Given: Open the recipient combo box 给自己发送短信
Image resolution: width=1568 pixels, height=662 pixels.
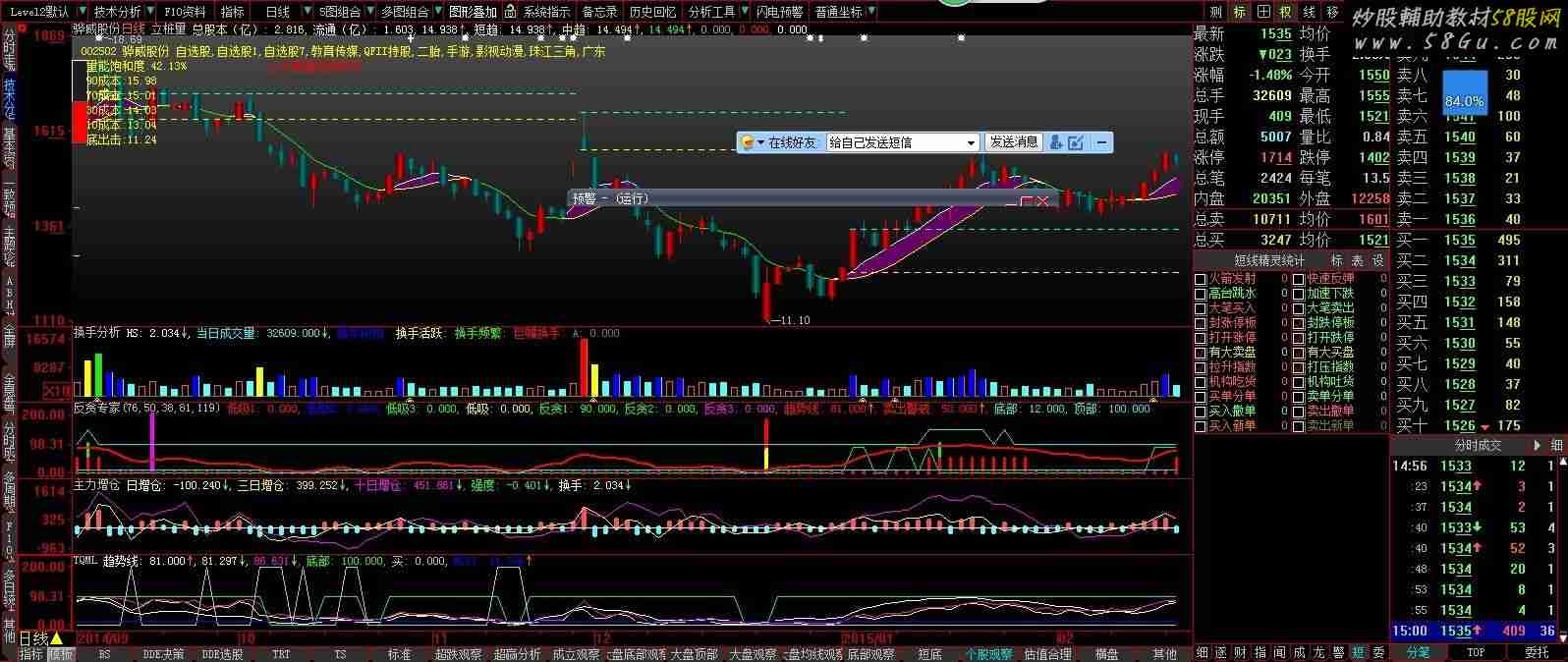Looking at the screenshot, I should 903,142.
